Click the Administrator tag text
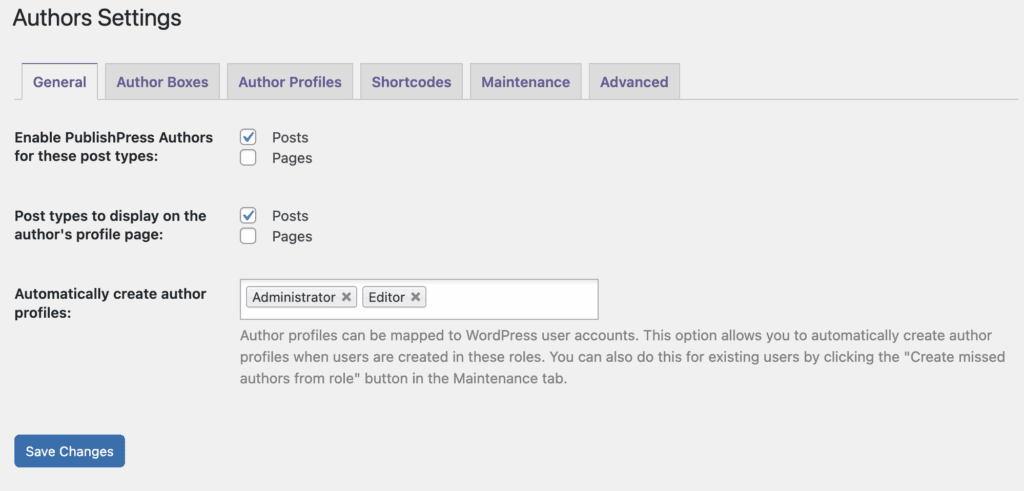 pos(294,297)
